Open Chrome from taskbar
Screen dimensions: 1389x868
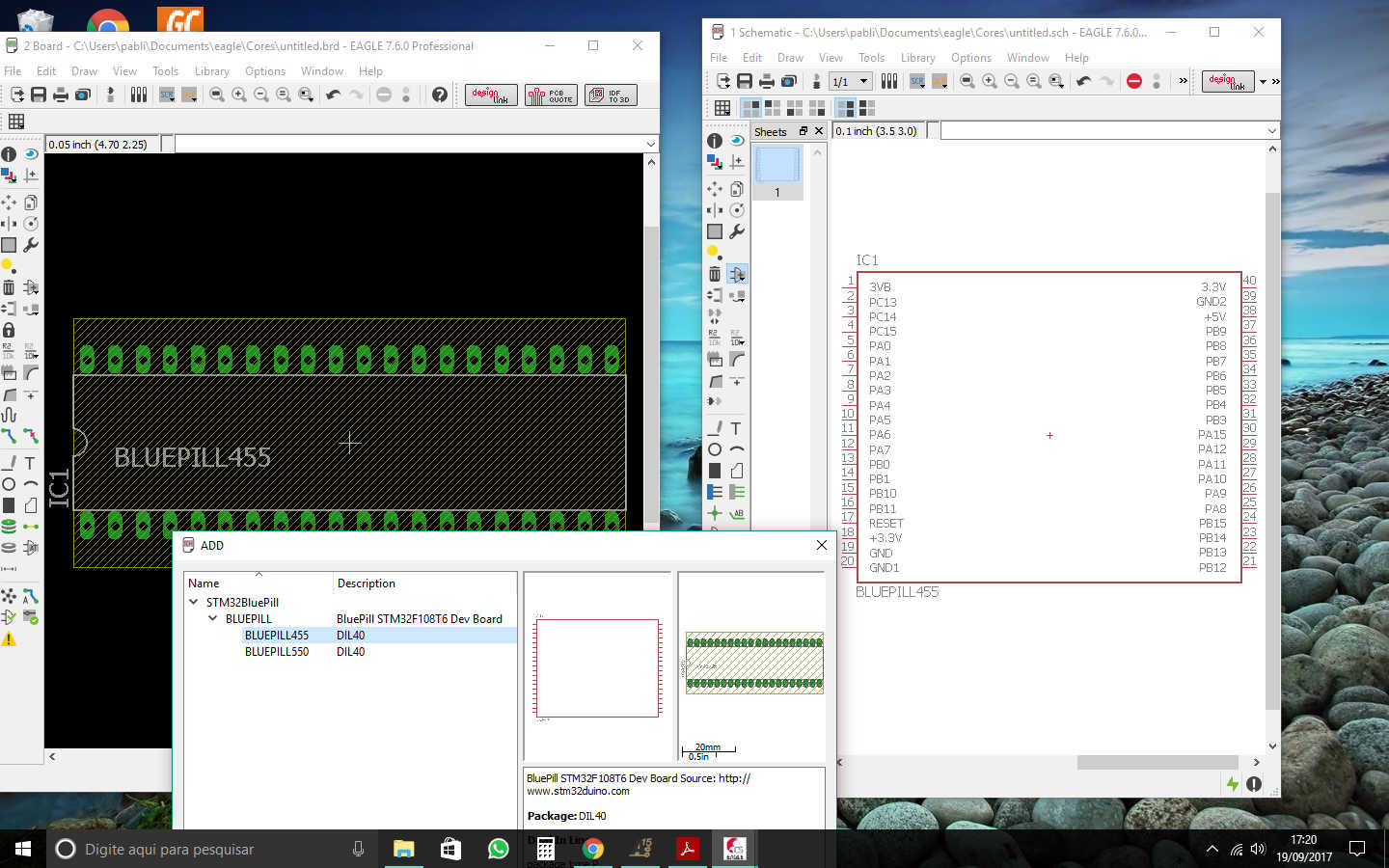pyautogui.click(x=592, y=849)
